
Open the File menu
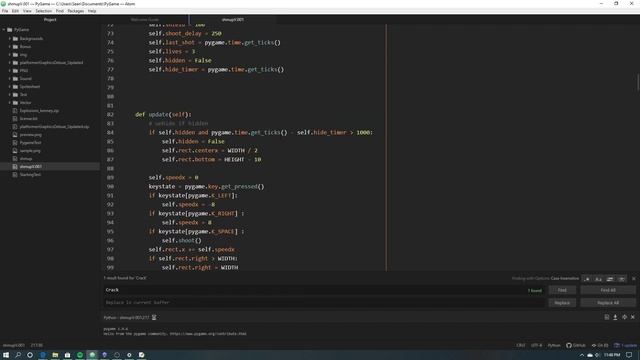pos(5,11)
